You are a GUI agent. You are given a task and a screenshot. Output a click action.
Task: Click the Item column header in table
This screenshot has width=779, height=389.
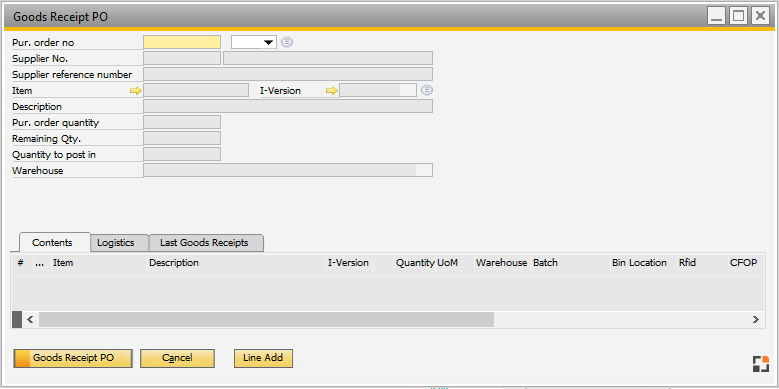pos(99,263)
